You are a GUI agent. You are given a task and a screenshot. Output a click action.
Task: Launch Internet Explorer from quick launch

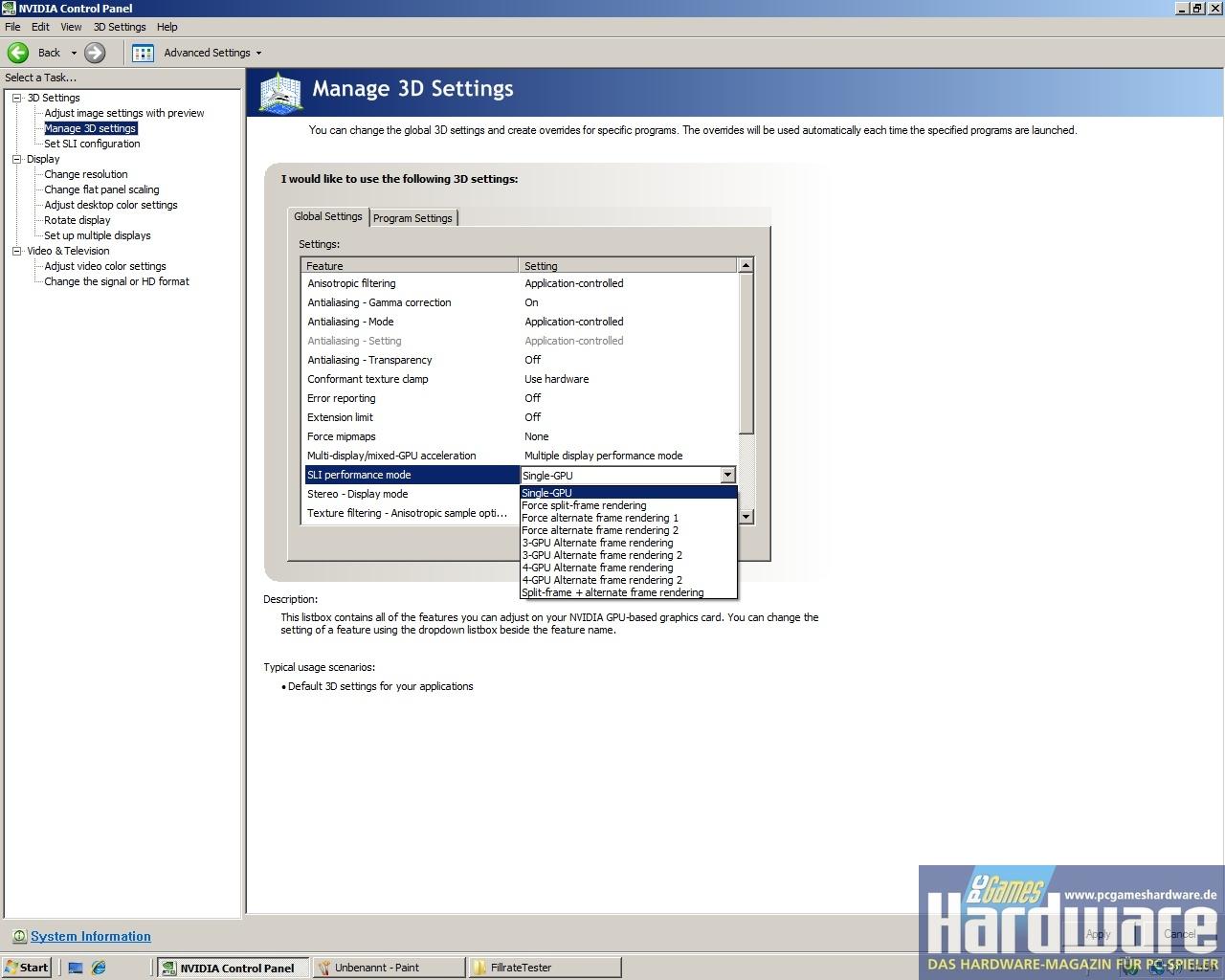click(x=99, y=968)
